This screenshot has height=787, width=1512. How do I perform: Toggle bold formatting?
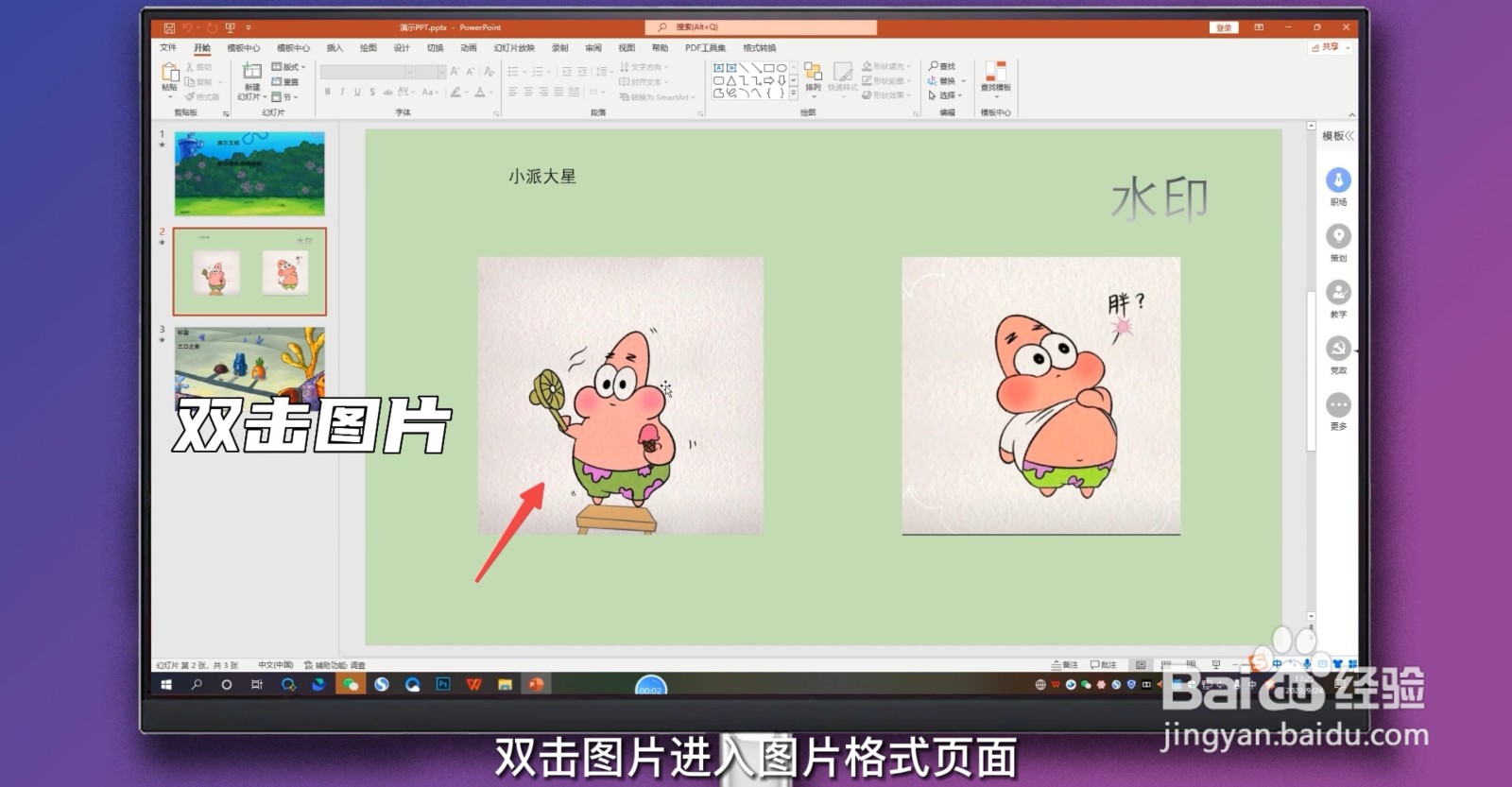[328, 92]
